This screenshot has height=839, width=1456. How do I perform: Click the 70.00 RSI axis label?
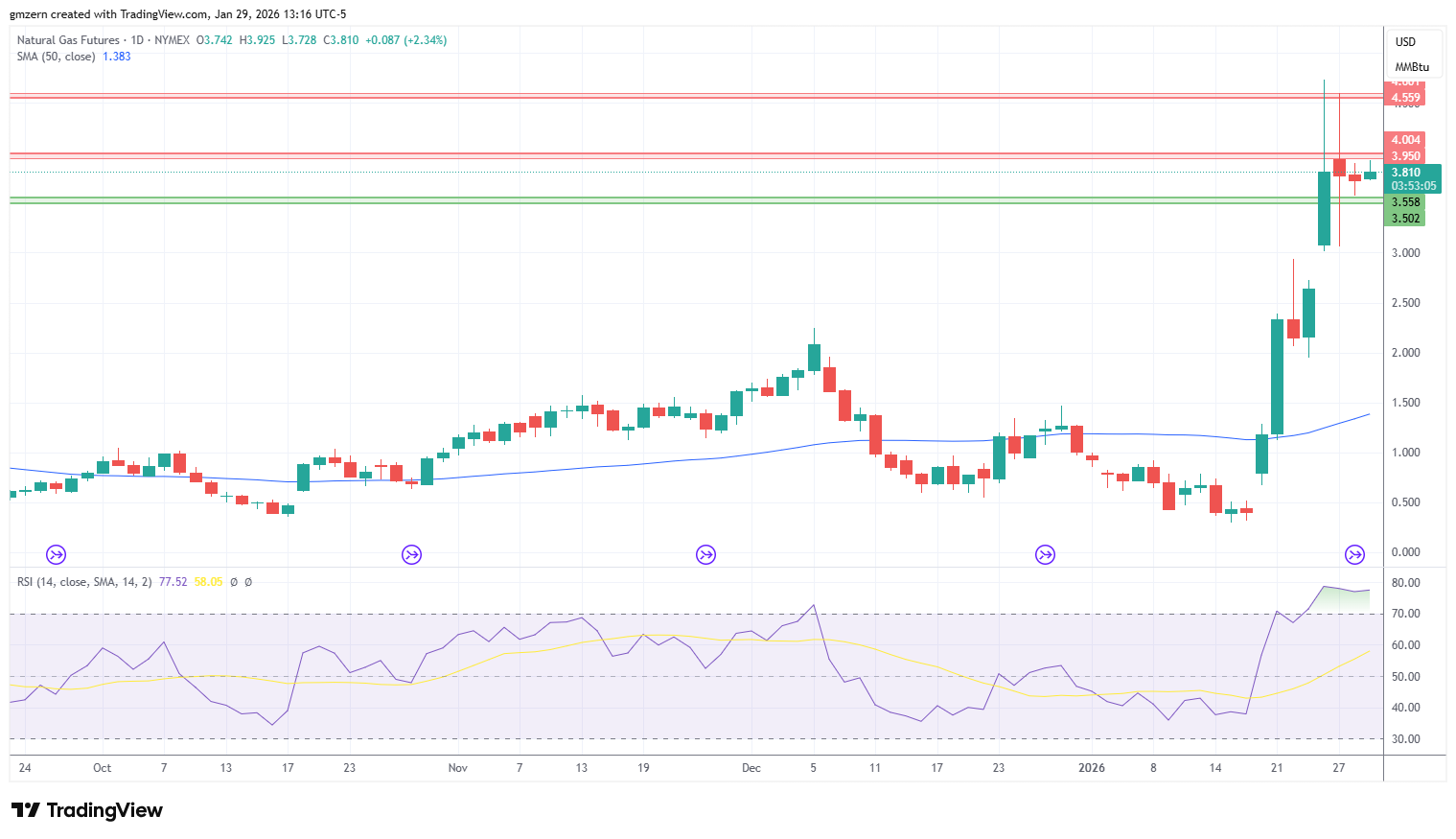pos(1406,614)
